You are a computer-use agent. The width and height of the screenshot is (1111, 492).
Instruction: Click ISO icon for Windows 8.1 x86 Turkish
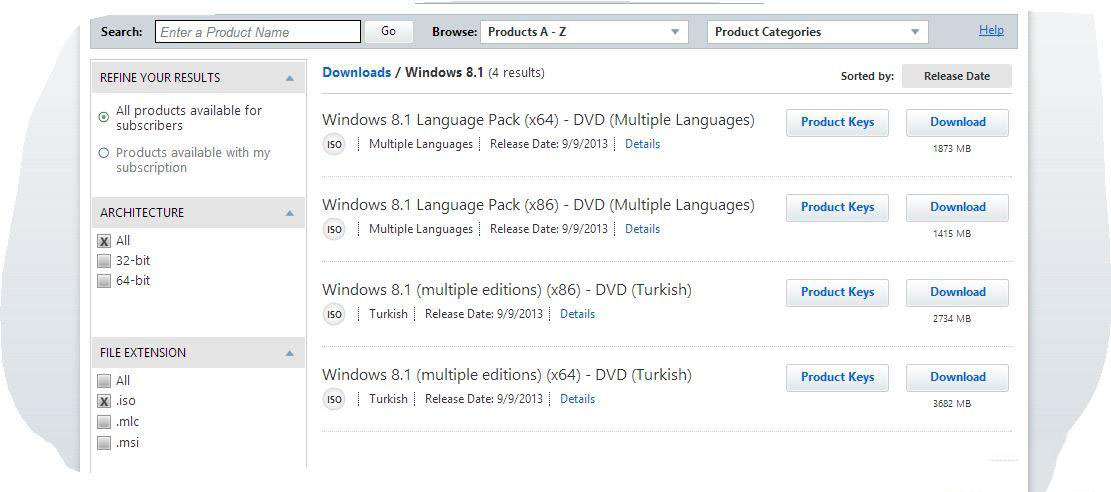pos(334,314)
